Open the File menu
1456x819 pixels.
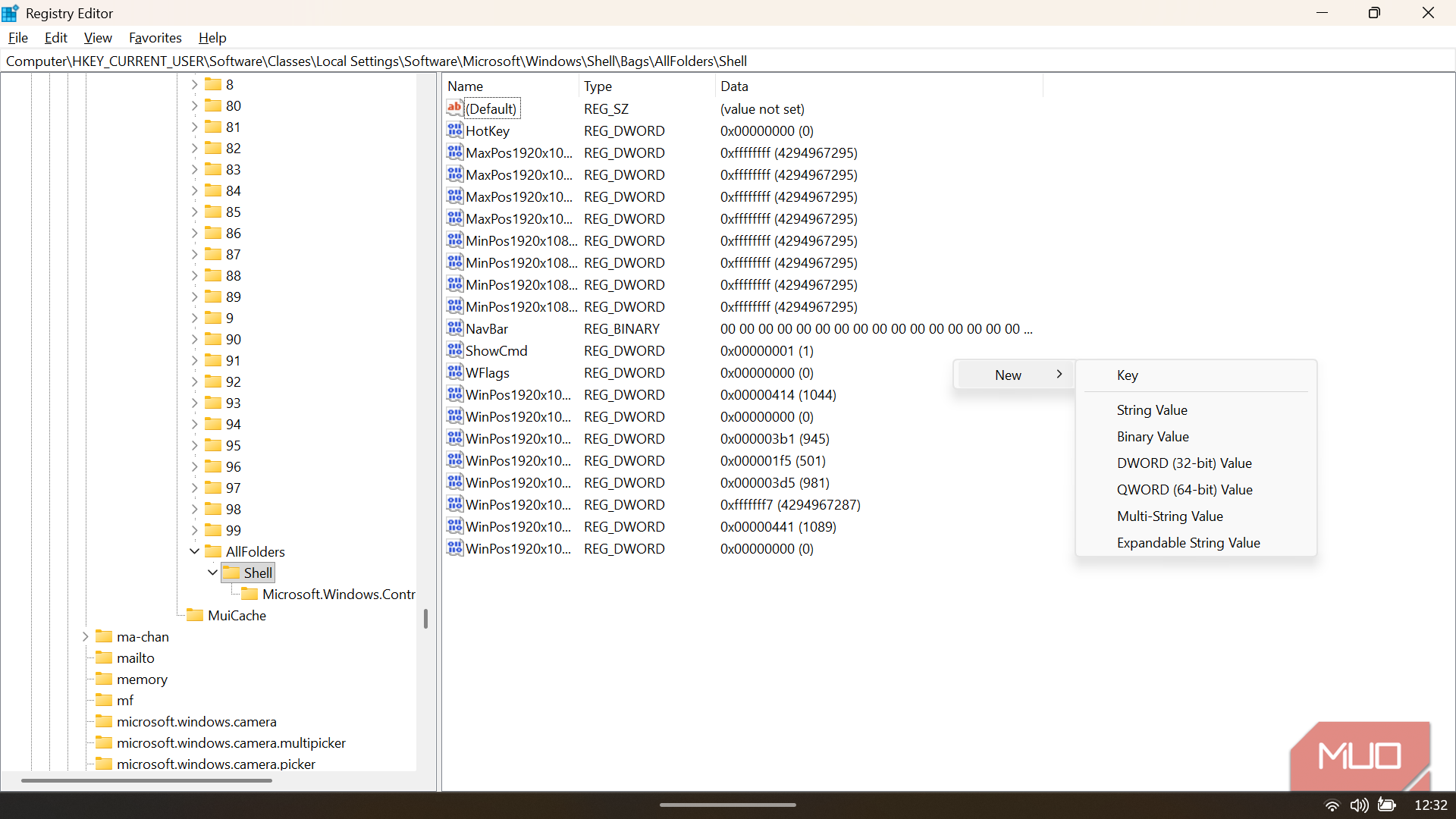(18, 38)
